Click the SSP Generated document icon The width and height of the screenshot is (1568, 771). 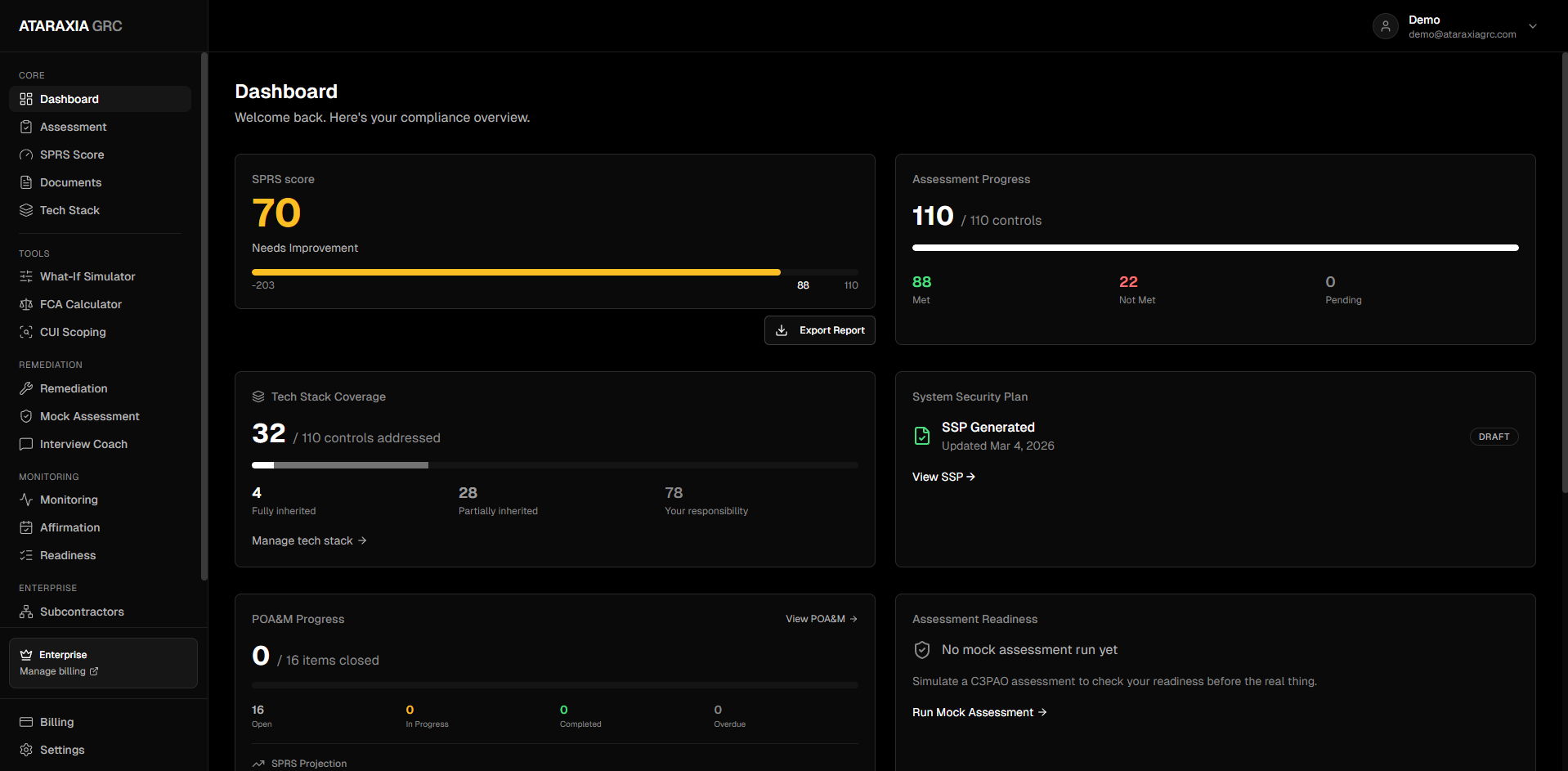click(x=922, y=436)
